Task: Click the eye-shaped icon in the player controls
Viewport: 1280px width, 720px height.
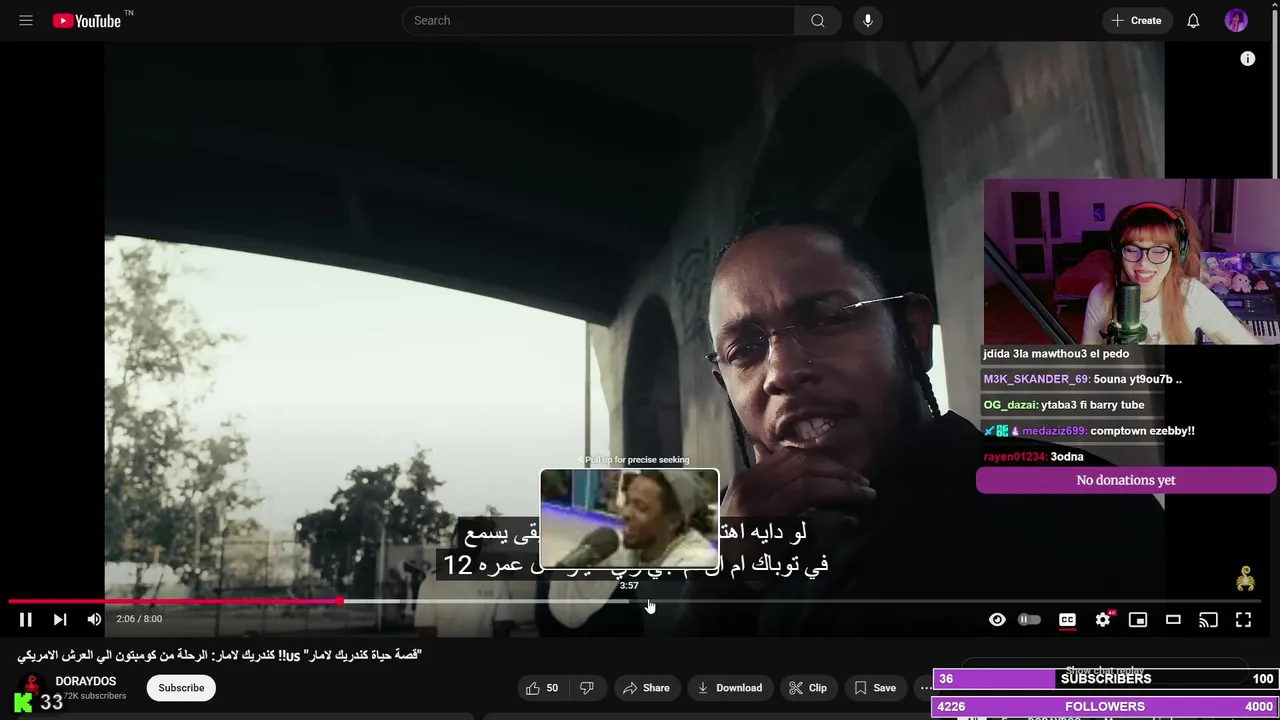Action: (x=997, y=619)
